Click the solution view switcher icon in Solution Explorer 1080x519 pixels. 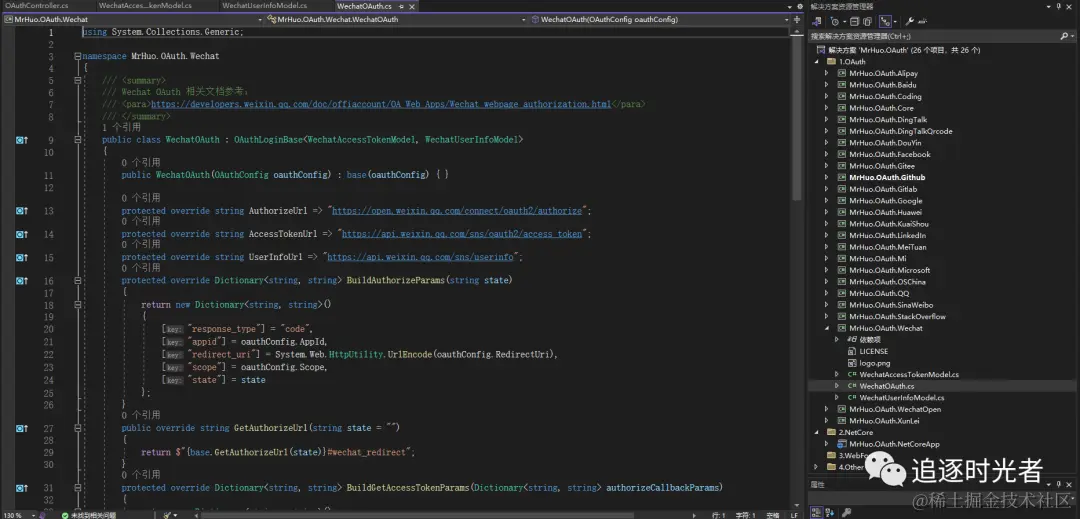(816, 21)
